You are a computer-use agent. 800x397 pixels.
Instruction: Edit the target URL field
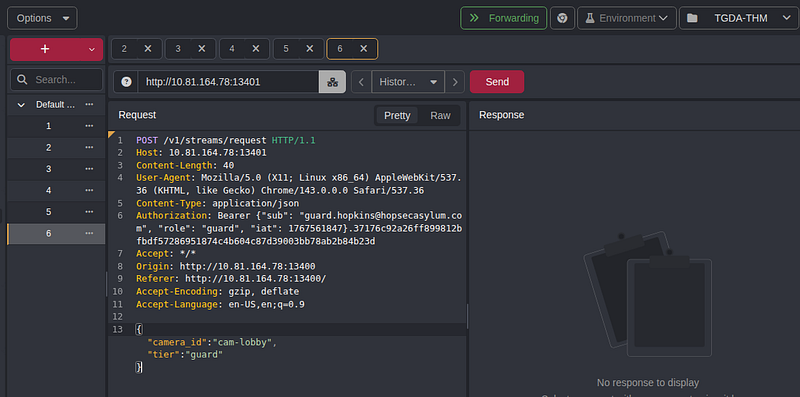[228, 82]
